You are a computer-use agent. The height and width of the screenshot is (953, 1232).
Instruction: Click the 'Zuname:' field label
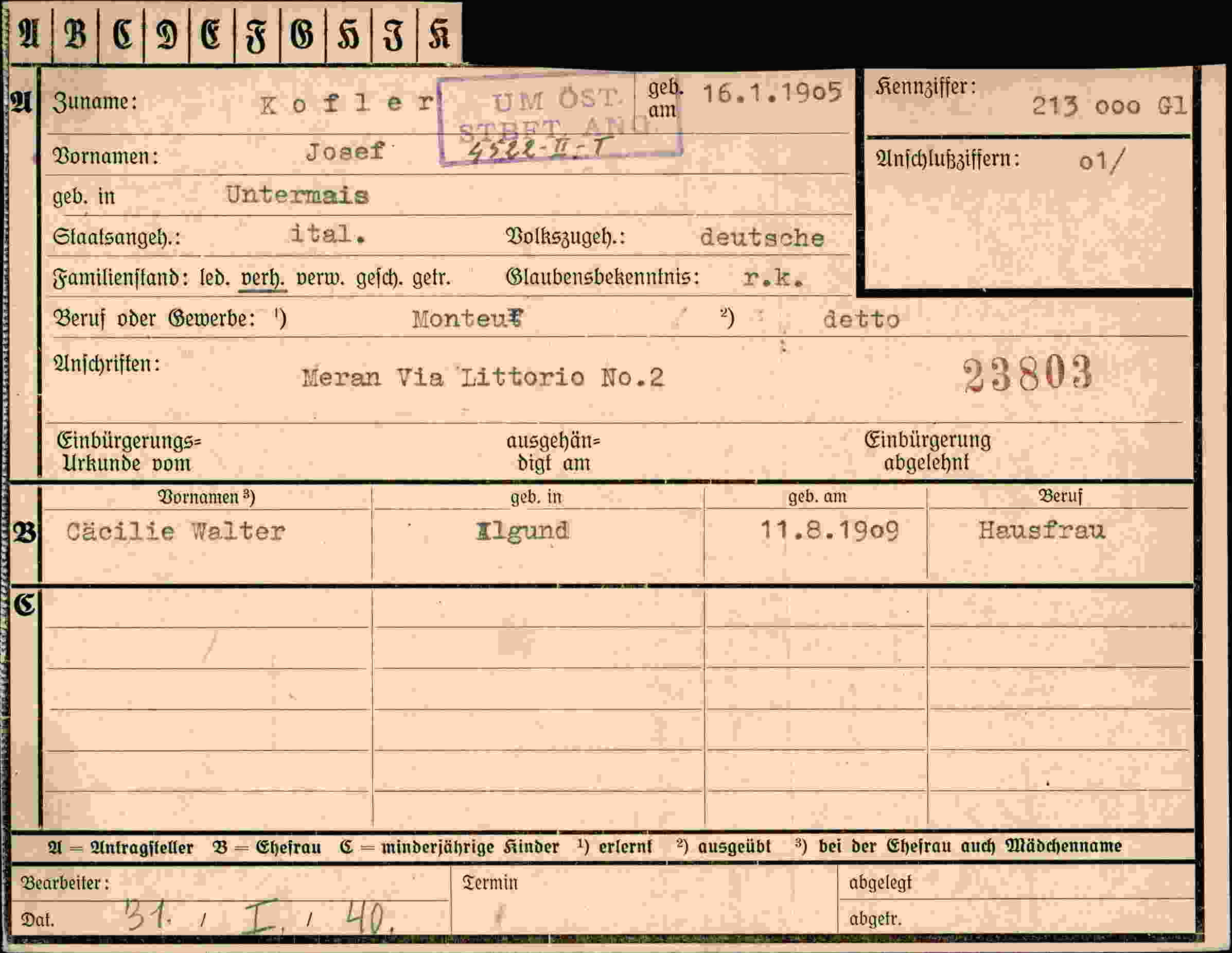pos(95,102)
